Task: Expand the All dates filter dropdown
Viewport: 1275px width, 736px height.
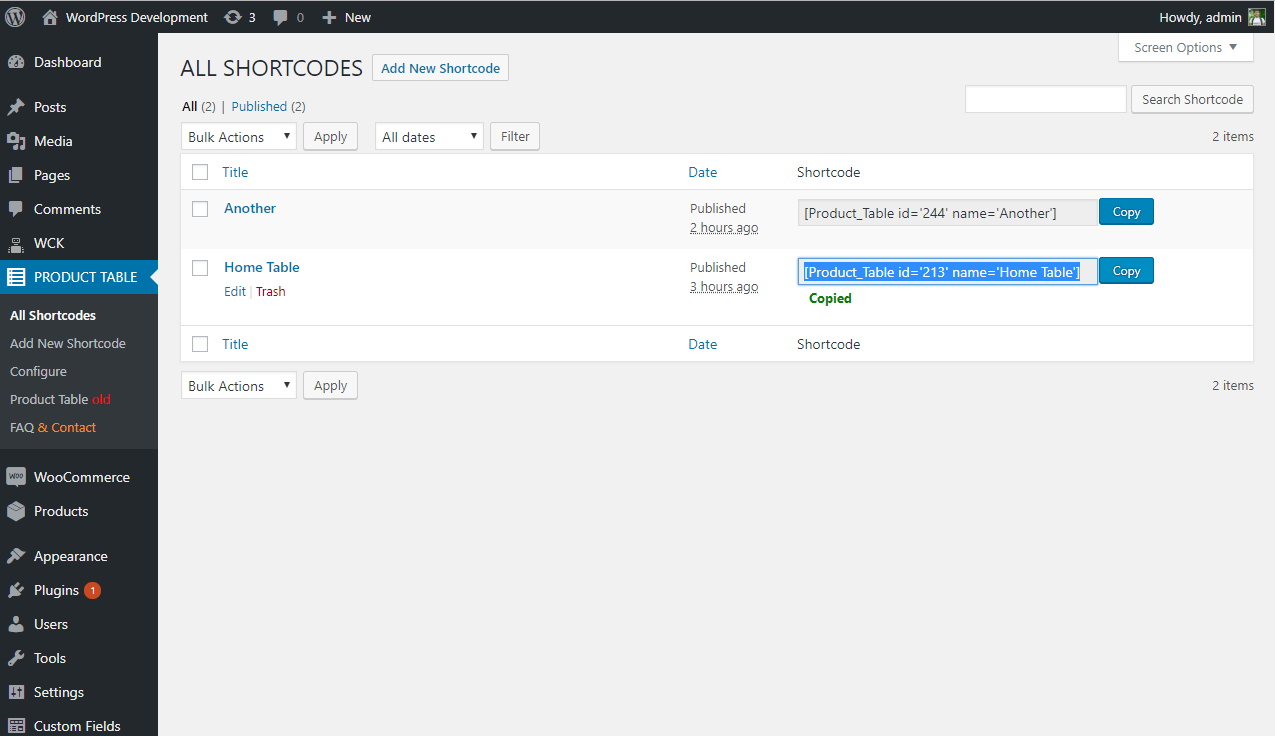Action: 429,137
